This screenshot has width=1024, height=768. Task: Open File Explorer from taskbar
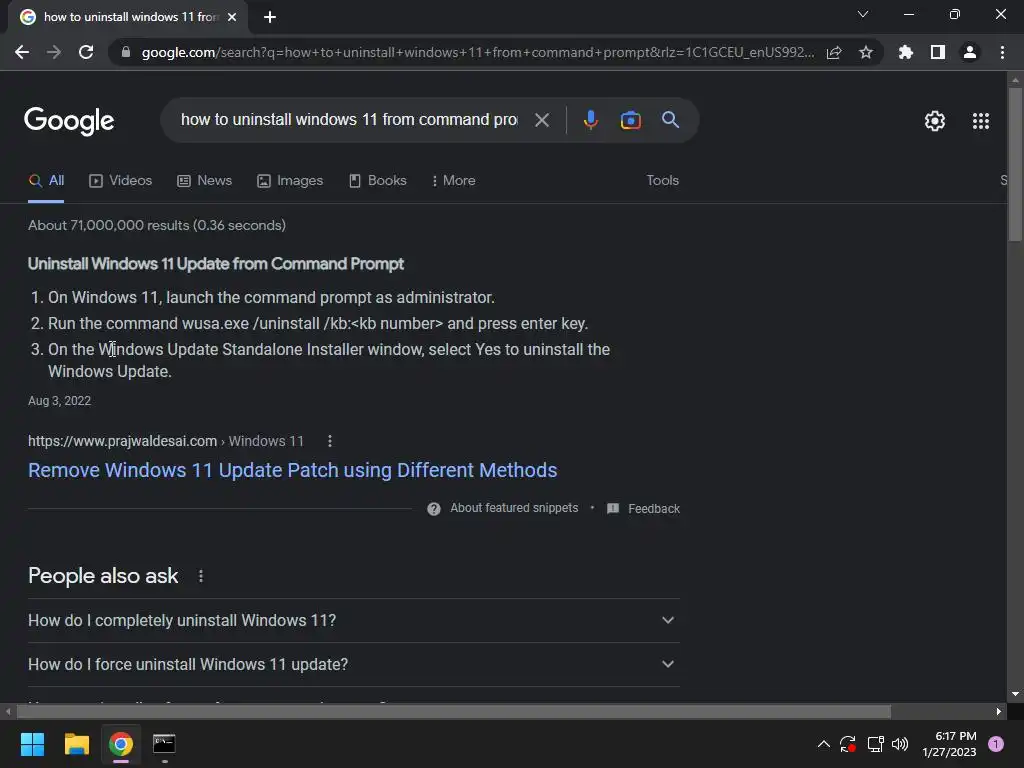tap(76, 744)
